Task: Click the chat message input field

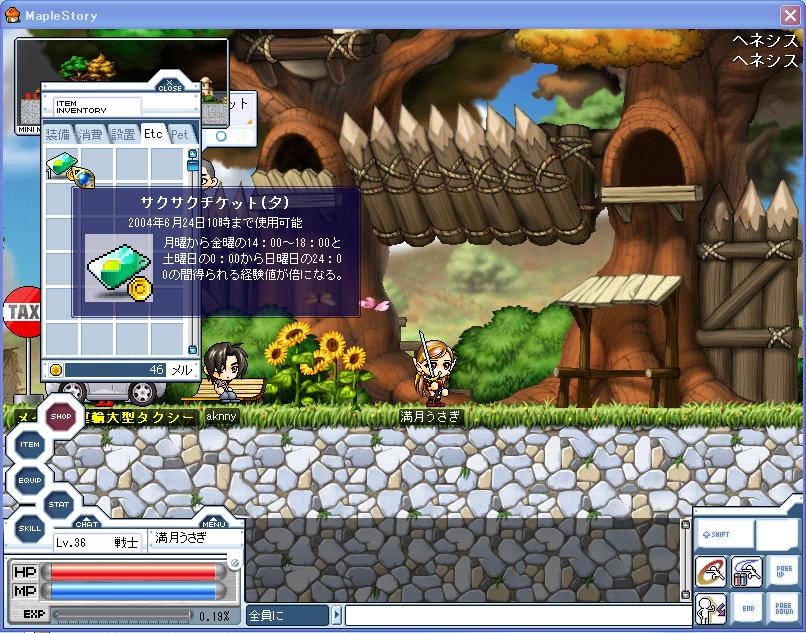Action: pos(510,615)
